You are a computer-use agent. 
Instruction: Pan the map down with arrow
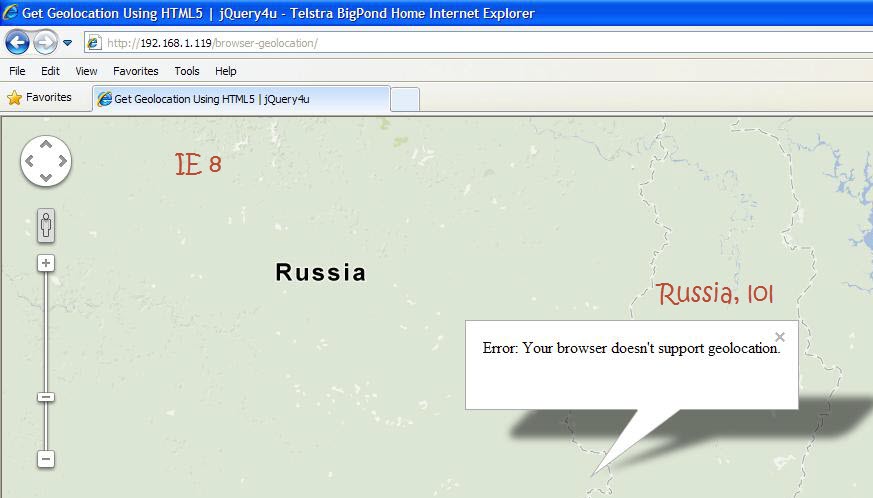(46, 177)
